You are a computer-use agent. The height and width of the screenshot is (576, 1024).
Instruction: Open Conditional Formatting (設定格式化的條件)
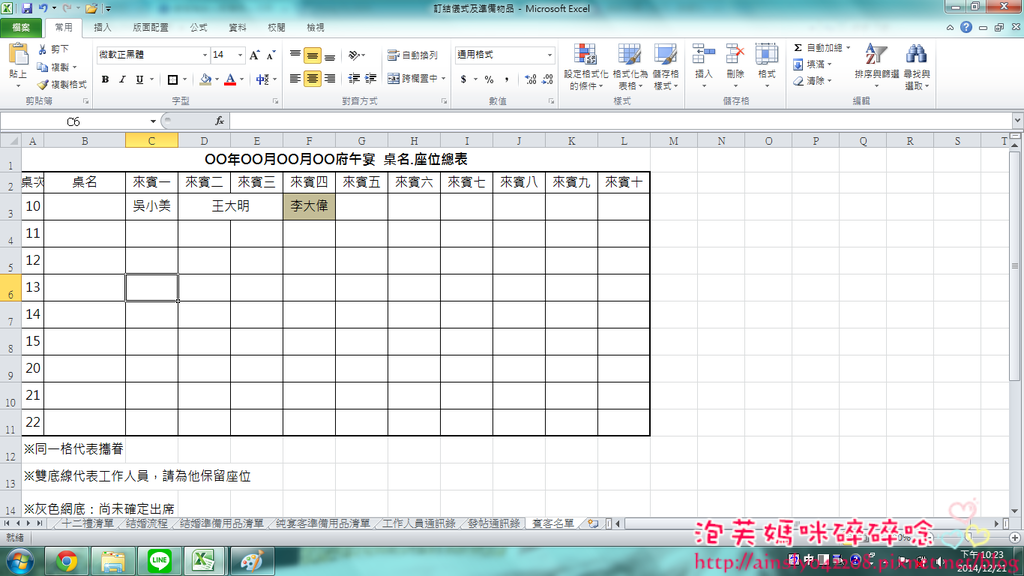pos(585,66)
